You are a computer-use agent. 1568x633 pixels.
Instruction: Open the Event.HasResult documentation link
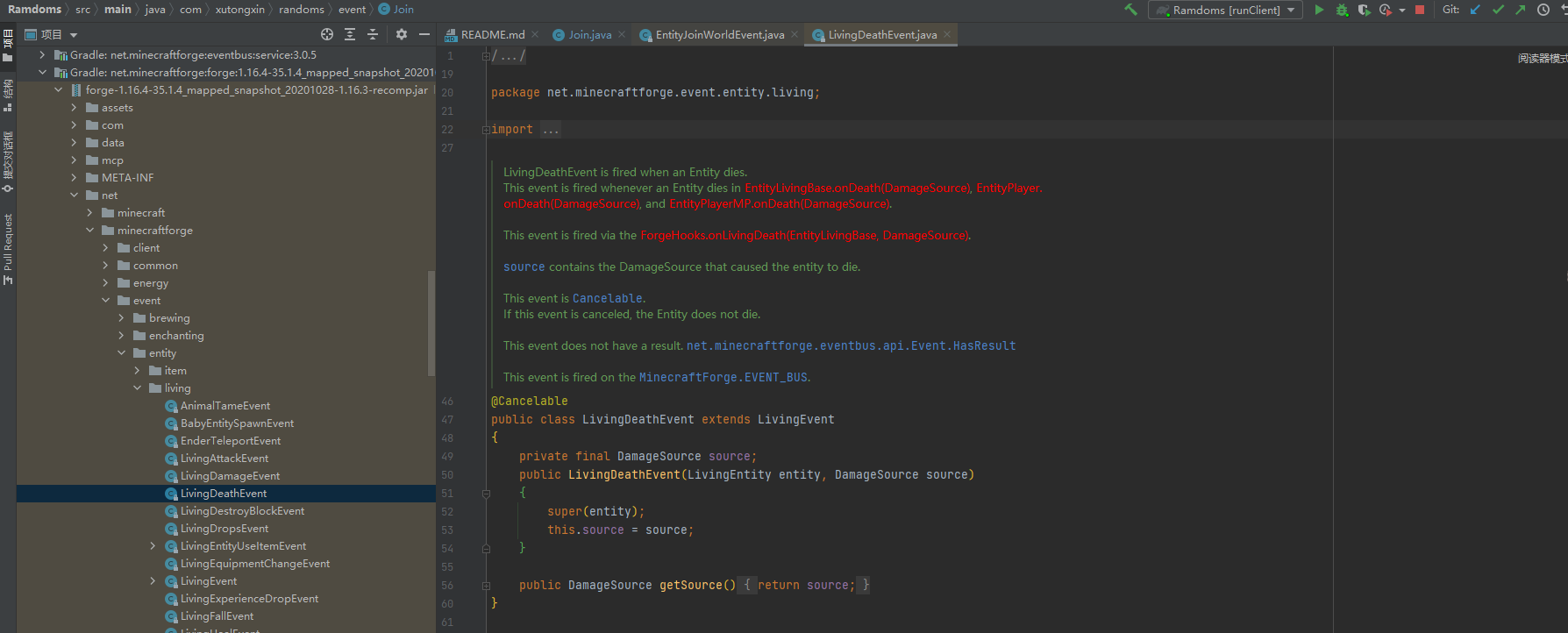click(x=851, y=345)
